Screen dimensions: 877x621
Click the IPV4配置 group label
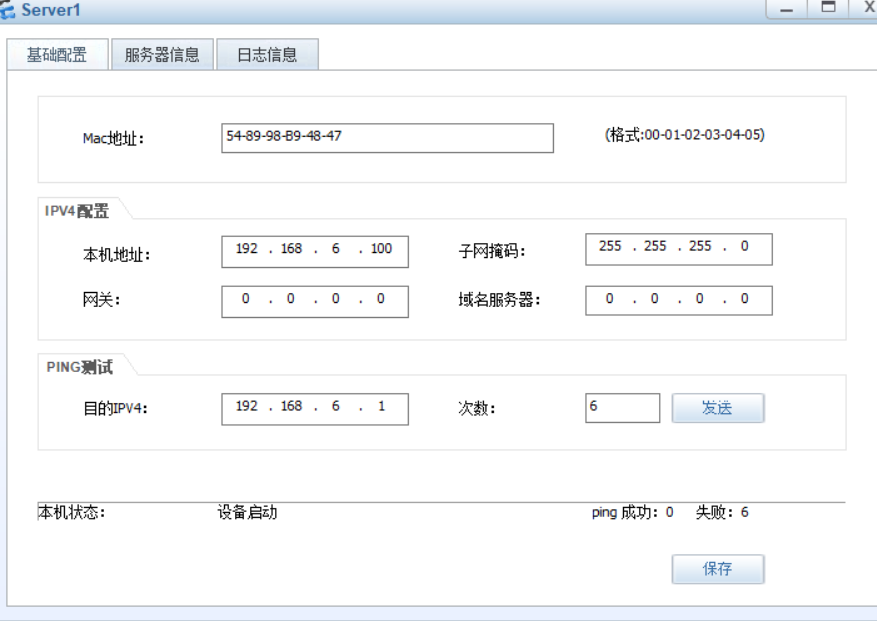pos(77,211)
